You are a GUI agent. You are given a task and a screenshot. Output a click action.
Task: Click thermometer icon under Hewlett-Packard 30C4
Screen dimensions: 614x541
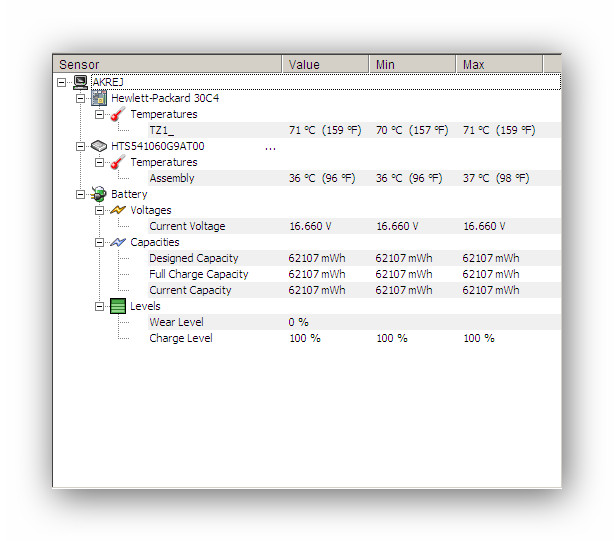[x=118, y=114]
